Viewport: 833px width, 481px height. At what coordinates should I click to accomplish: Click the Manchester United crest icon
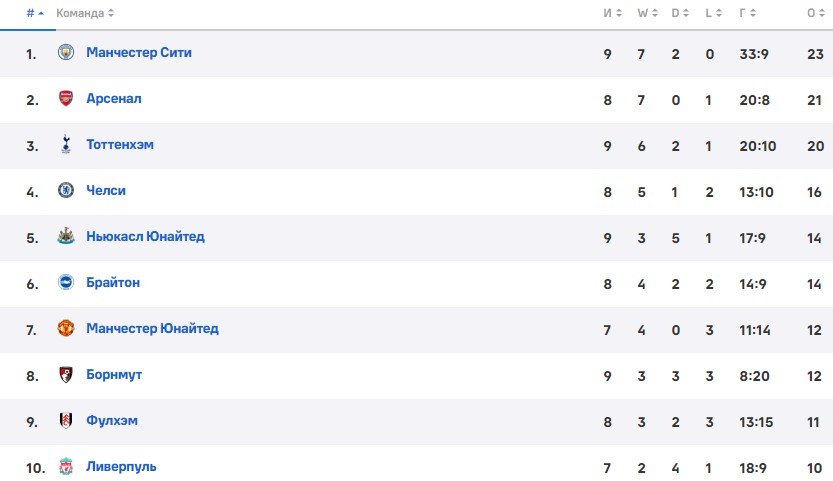click(66, 329)
